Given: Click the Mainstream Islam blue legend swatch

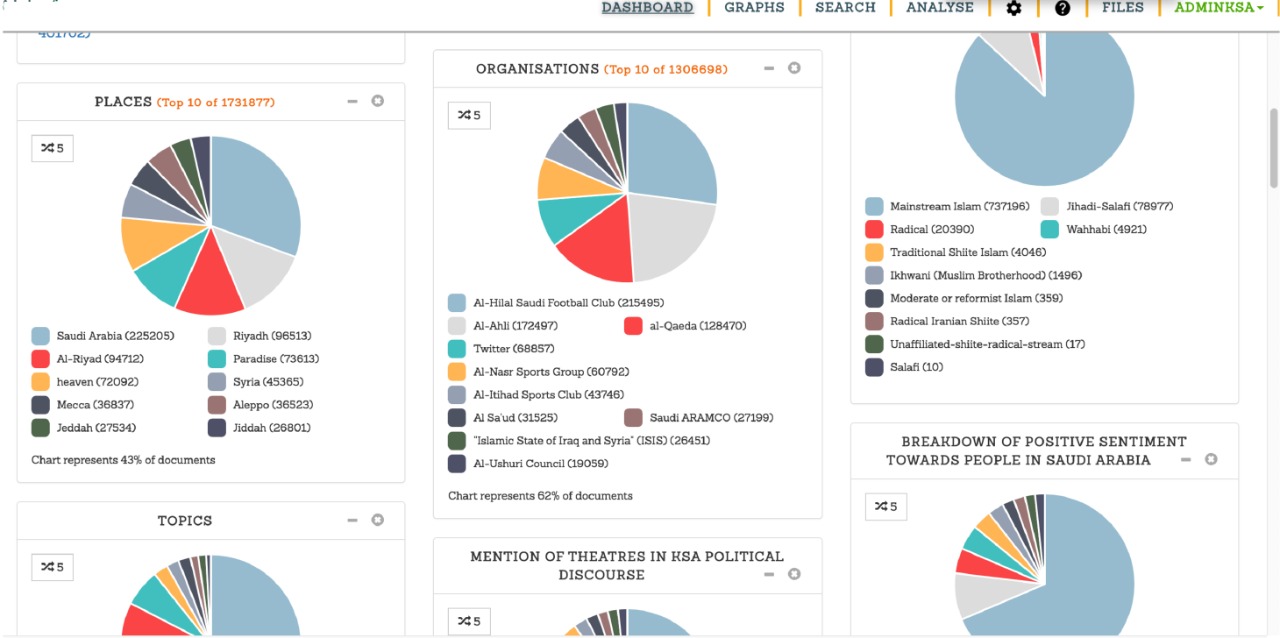Looking at the screenshot, I should [x=874, y=207].
